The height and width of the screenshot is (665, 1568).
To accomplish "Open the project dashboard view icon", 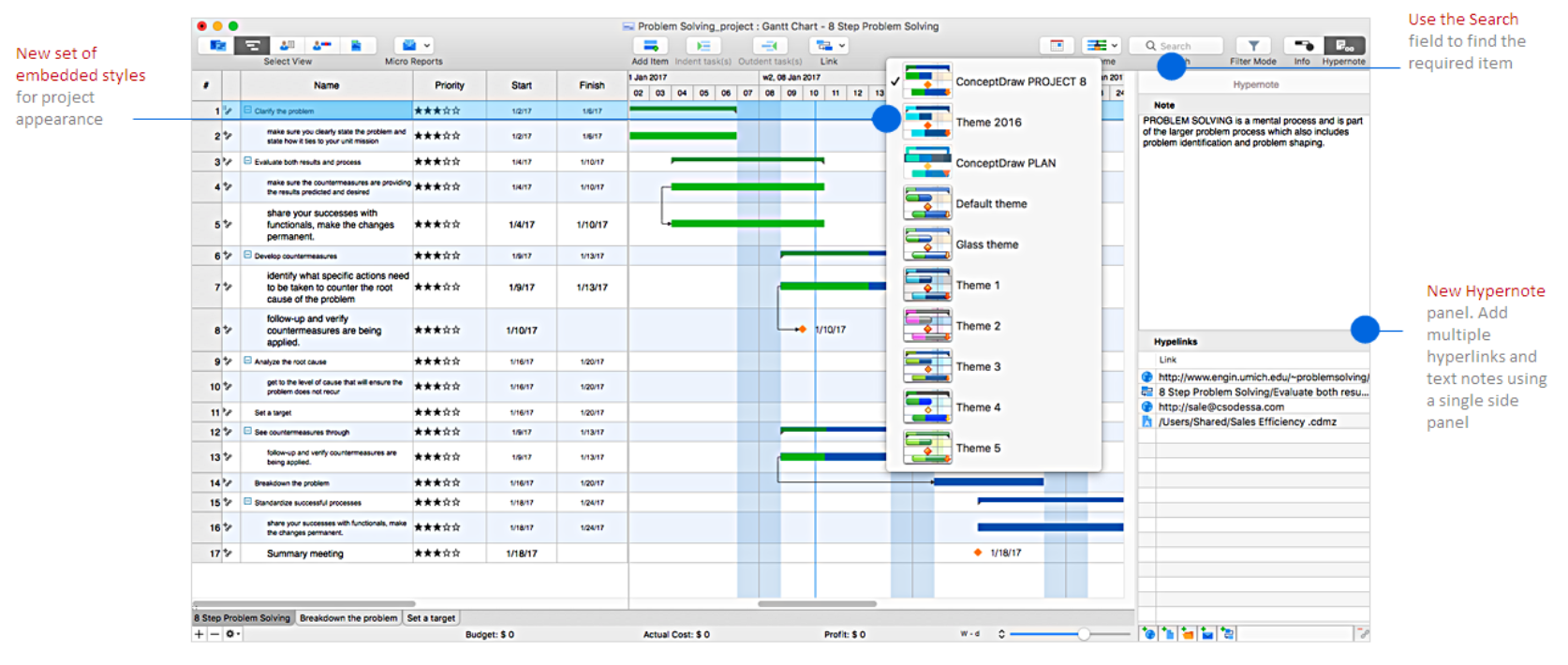I will pos(217,45).
